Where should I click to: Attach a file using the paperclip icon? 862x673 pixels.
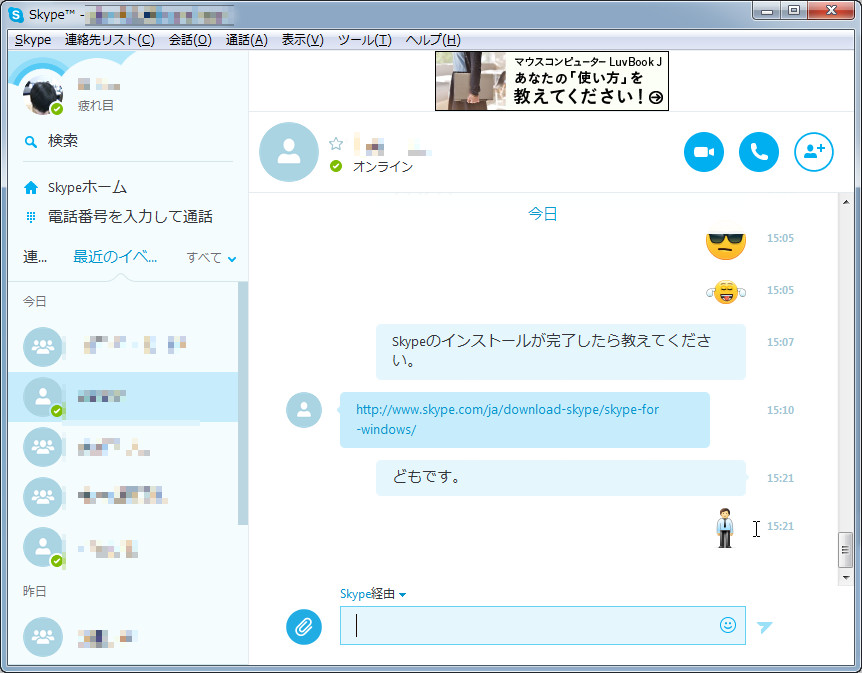[304, 627]
